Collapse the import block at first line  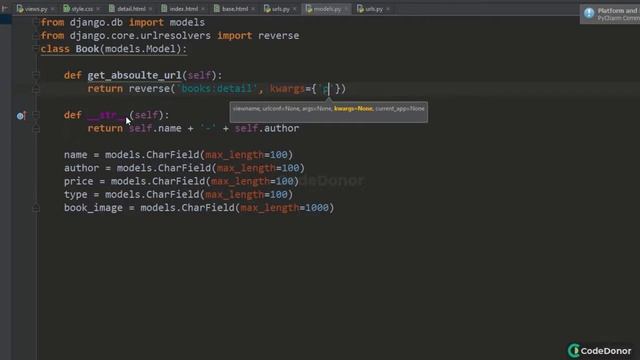[36, 23]
